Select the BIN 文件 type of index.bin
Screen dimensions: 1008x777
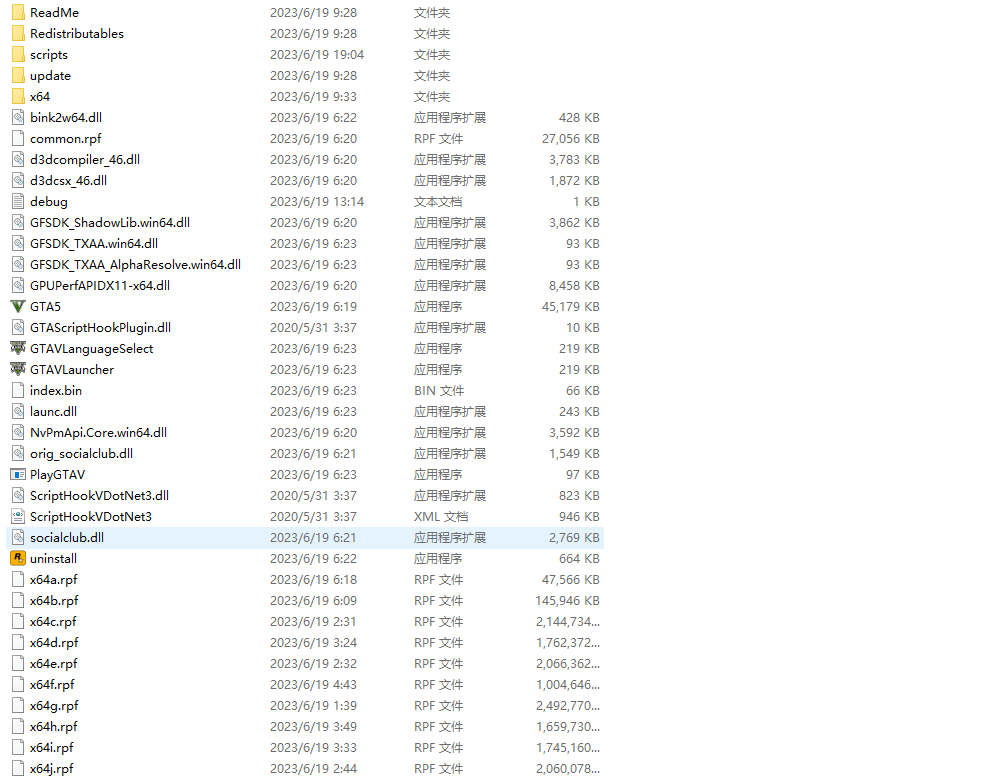click(439, 390)
